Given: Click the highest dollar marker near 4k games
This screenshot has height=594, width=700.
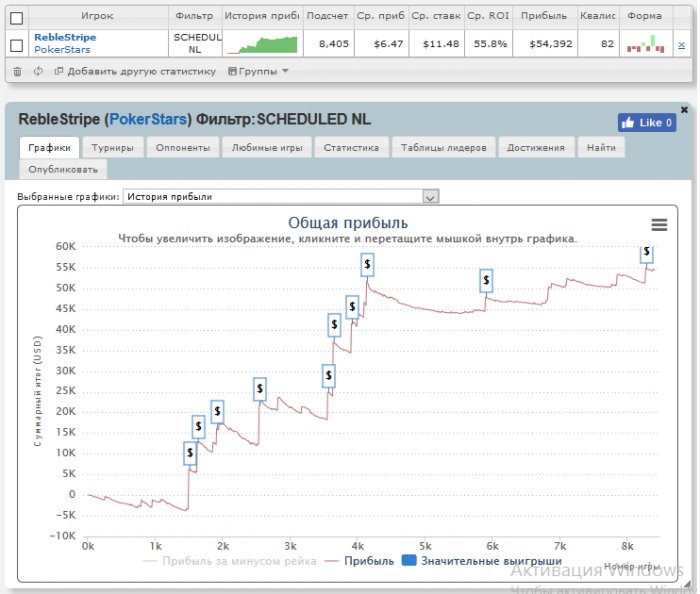Looking at the screenshot, I should click(x=368, y=264).
